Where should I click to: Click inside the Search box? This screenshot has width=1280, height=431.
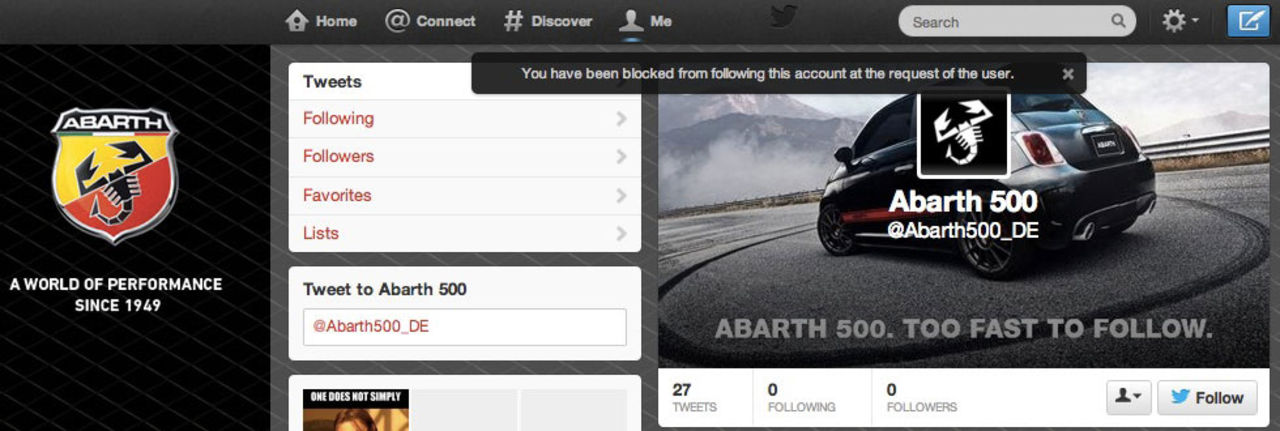(1005, 21)
